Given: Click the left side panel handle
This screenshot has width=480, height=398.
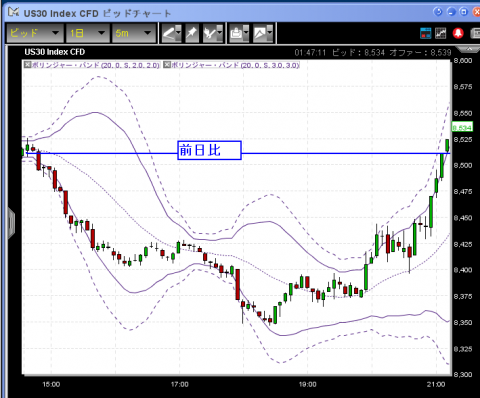Looking at the screenshot, I should tap(11, 223).
